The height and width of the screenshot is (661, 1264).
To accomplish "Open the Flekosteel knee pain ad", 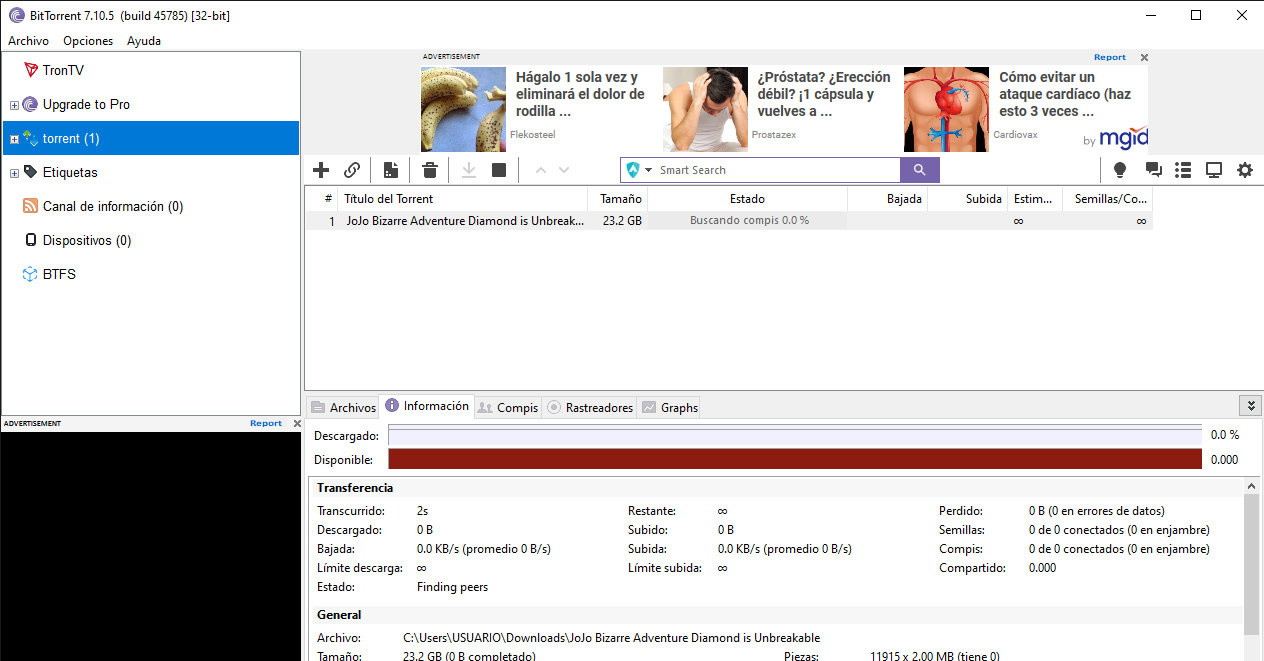I will [x=580, y=94].
